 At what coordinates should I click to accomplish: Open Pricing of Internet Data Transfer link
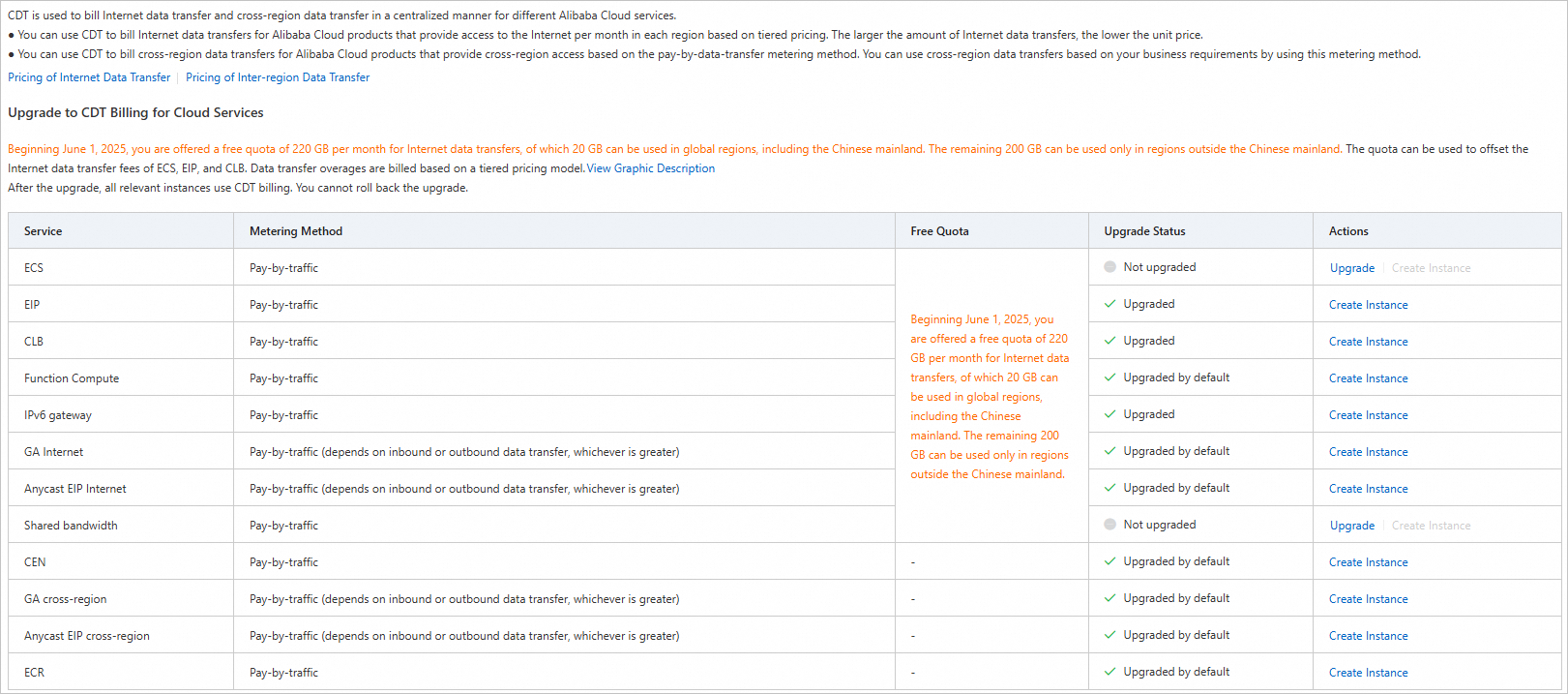[x=89, y=77]
